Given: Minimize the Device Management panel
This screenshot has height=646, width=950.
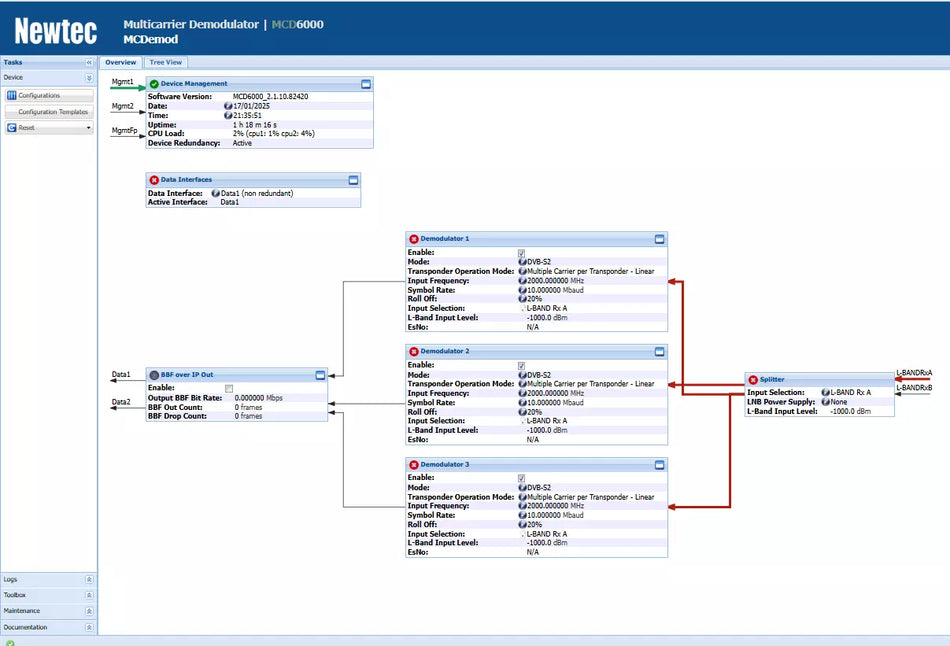Looking at the screenshot, I should [x=366, y=84].
